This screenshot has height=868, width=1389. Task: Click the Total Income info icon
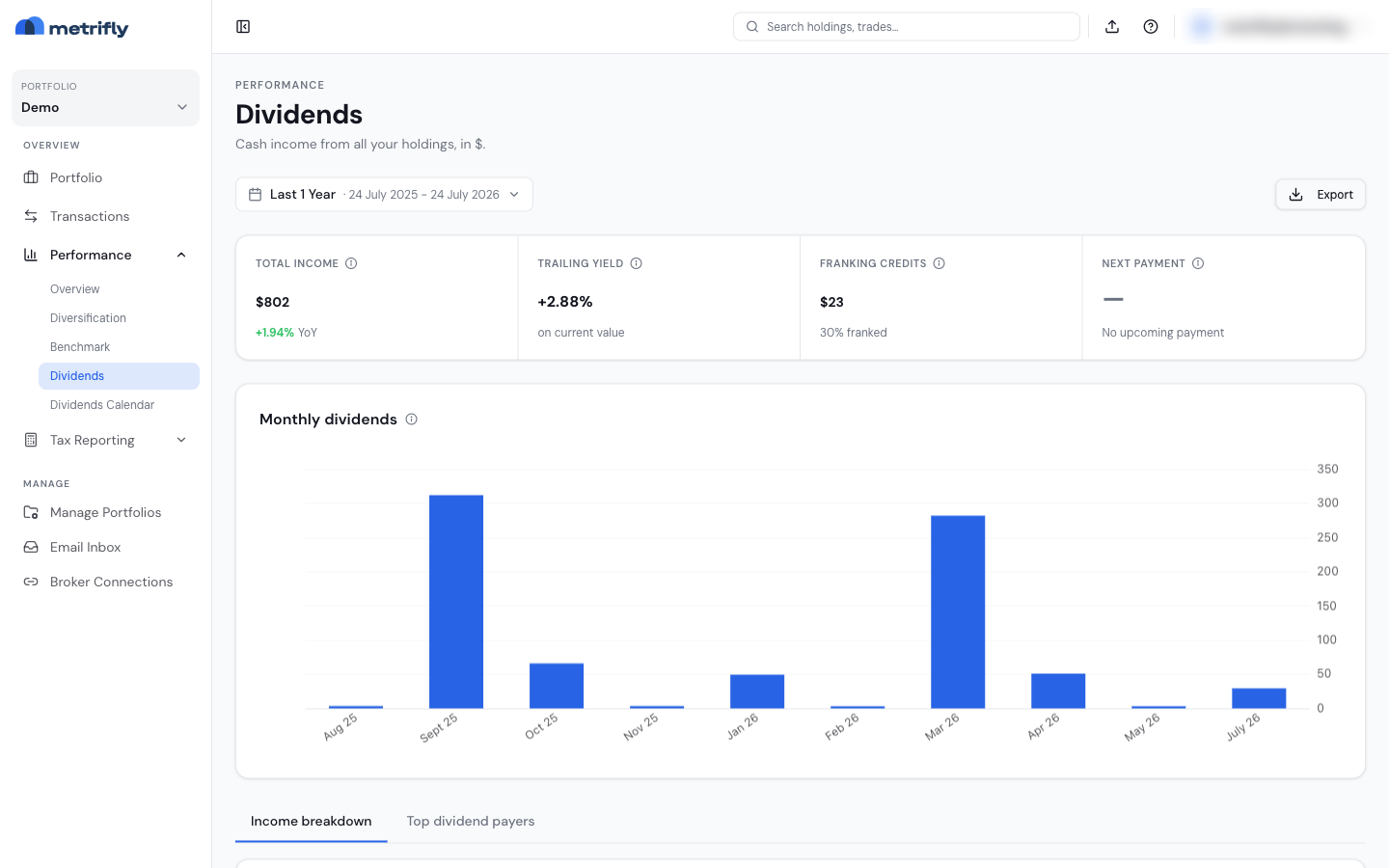(x=351, y=263)
